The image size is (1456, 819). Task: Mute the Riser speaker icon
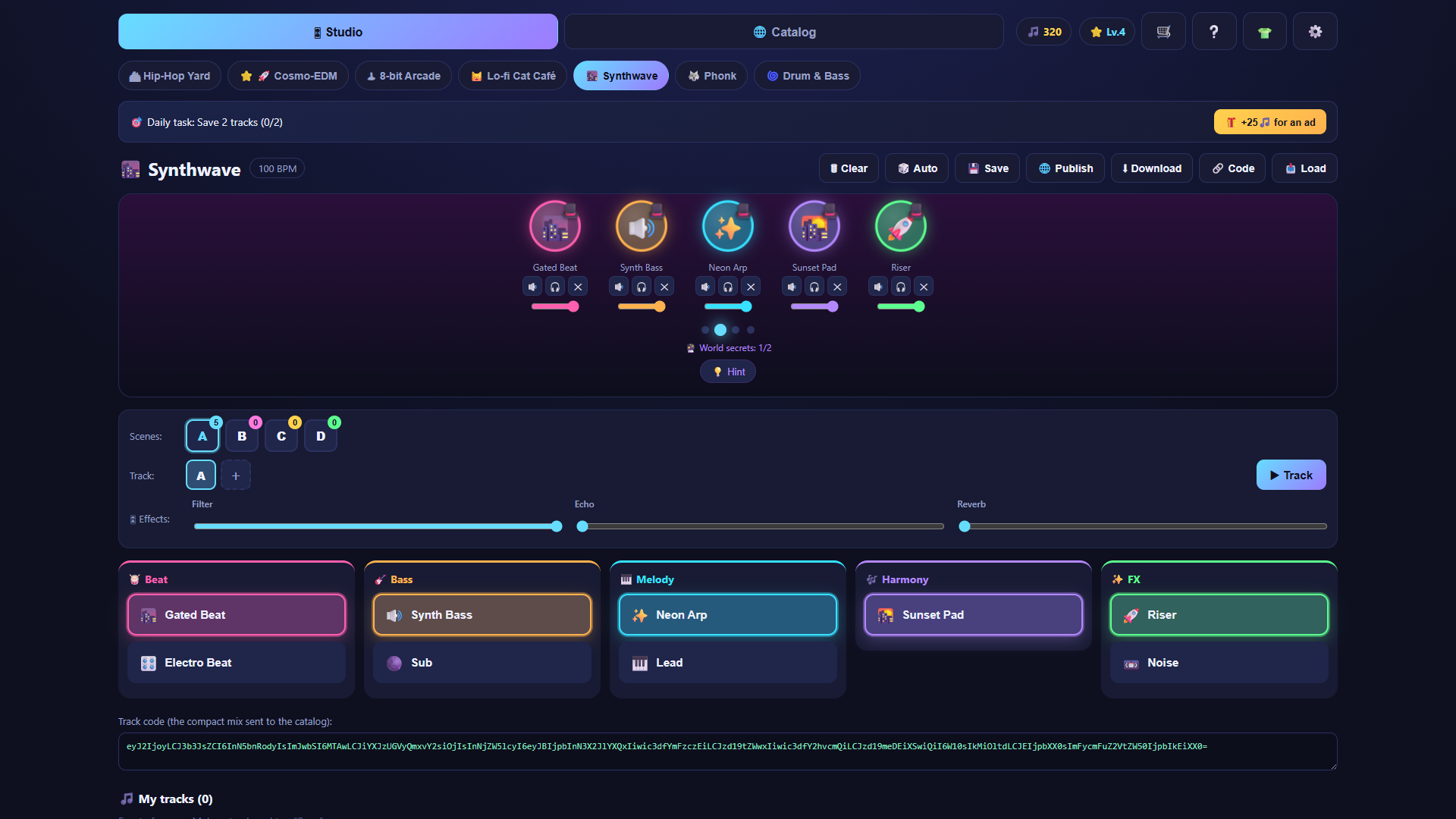point(878,287)
